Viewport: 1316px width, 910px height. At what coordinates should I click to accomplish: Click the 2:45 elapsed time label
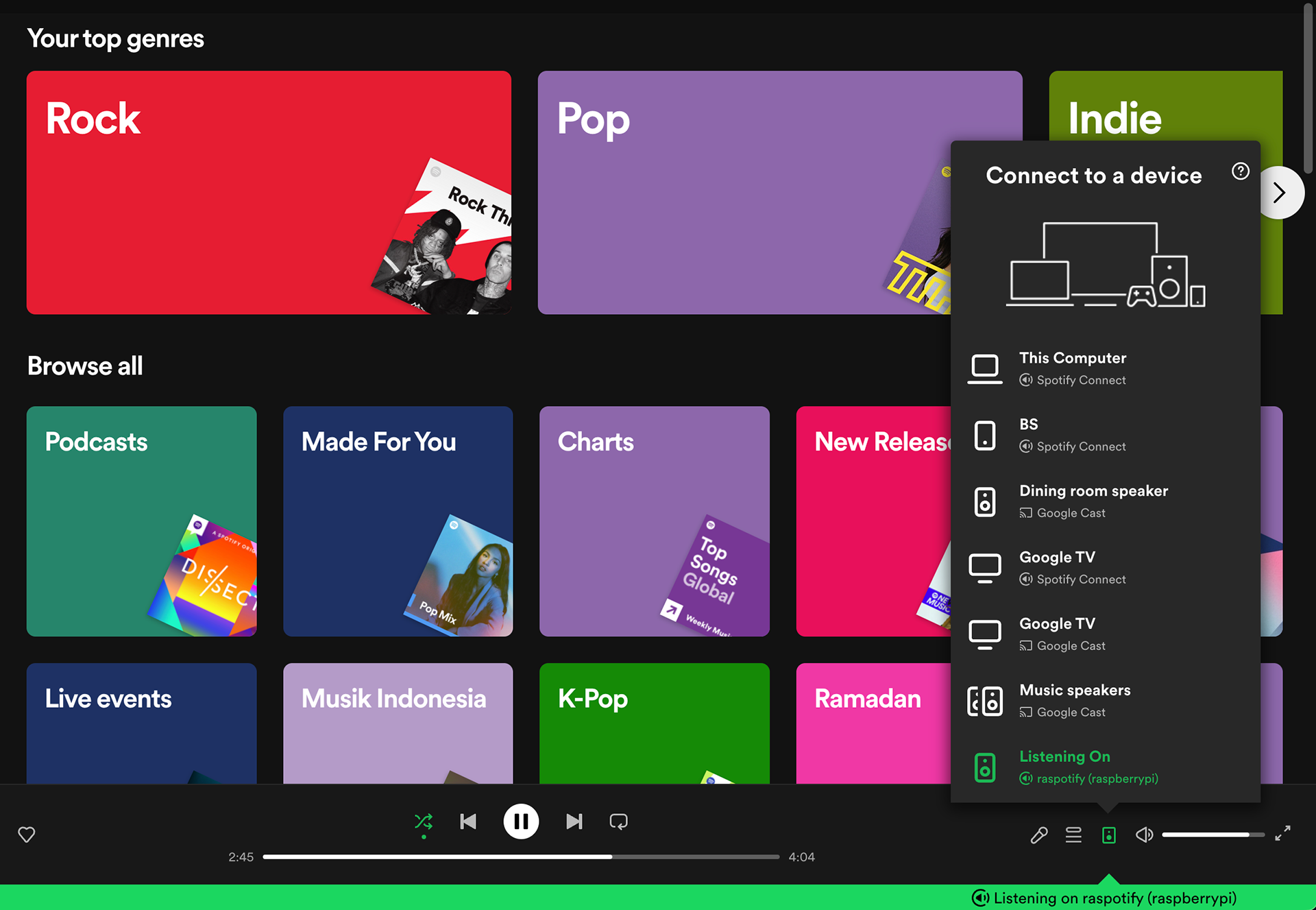[241, 857]
